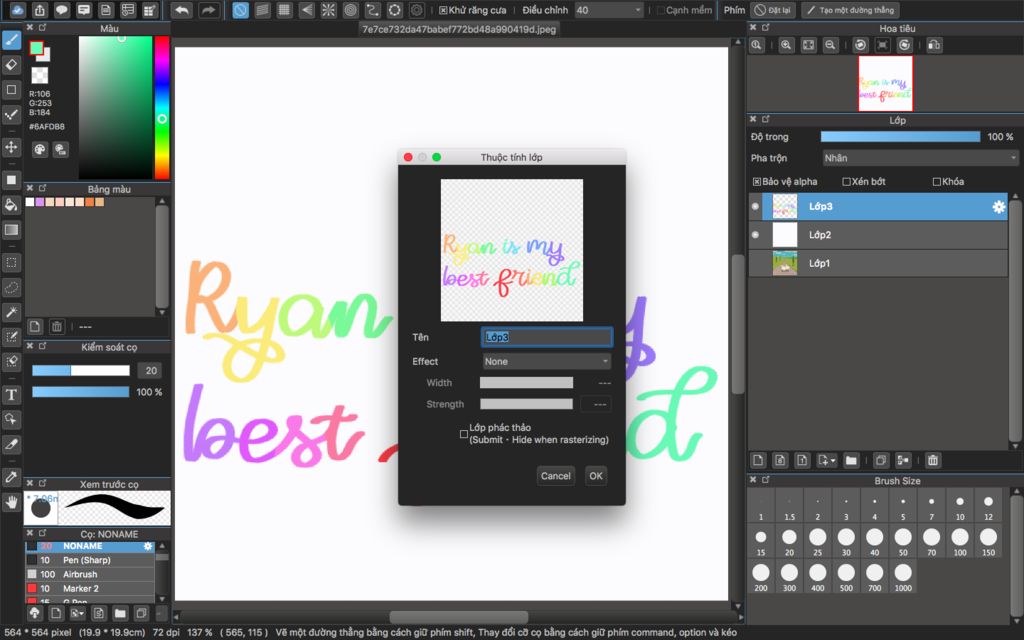The width and height of the screenshot is (1024, 640).
Task: Choose brush size 1000
Action: [x=903, y=577]
